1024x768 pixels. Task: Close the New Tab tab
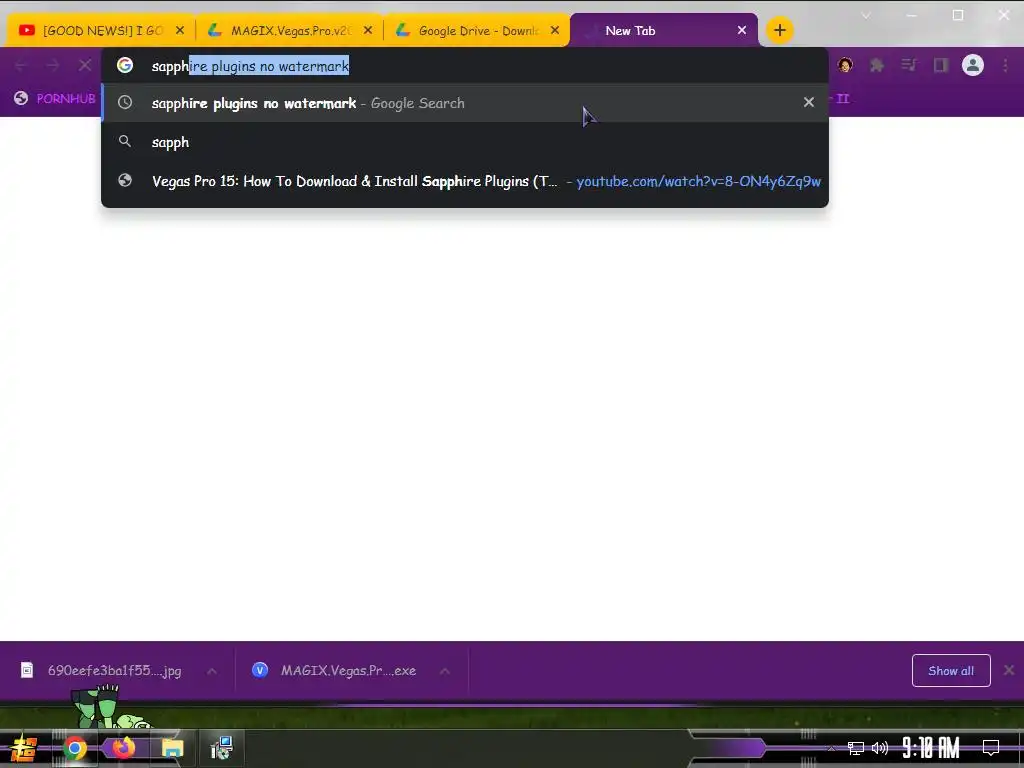pyautogui.click(x=742, y=30)
